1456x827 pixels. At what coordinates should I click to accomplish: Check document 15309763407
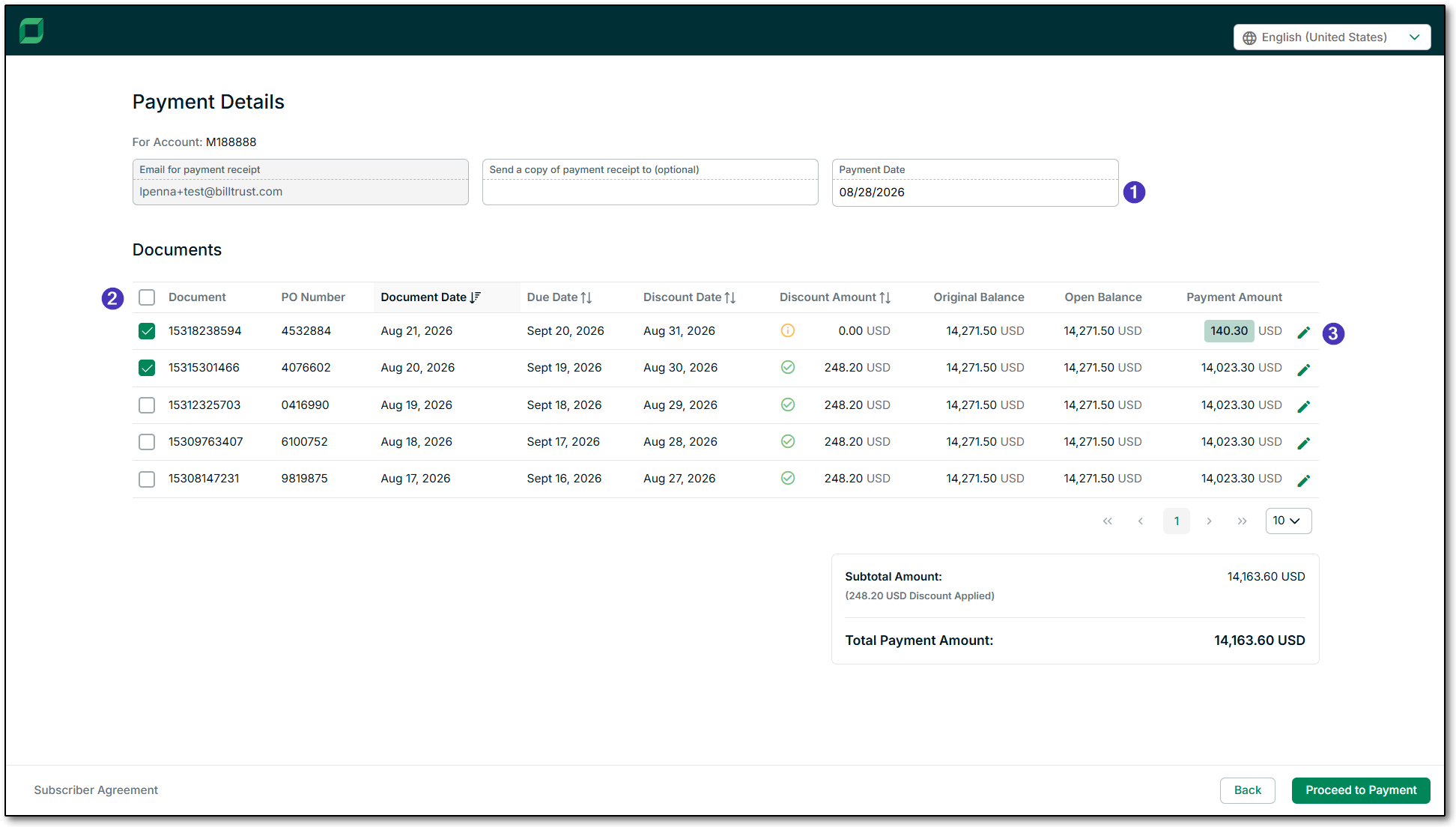(x=147, y=442)
